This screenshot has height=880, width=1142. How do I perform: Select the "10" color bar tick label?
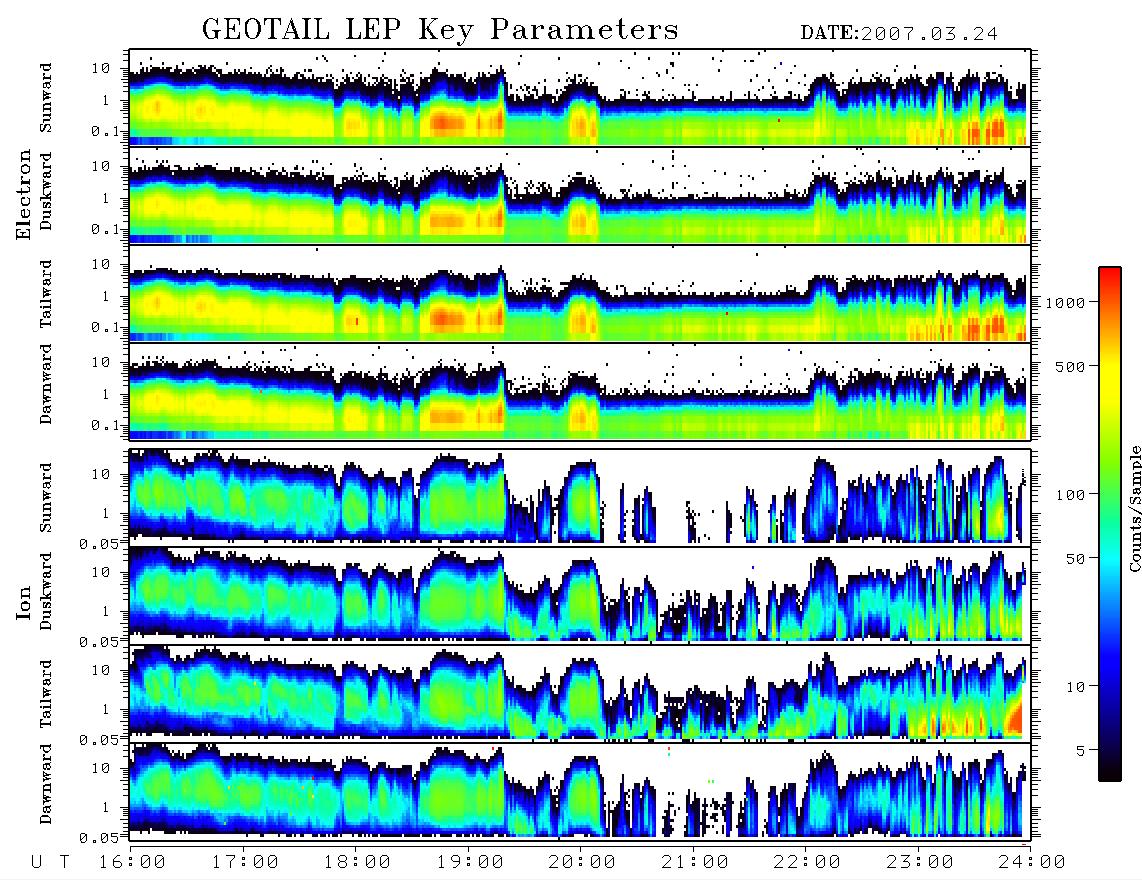click(1075, 686)
